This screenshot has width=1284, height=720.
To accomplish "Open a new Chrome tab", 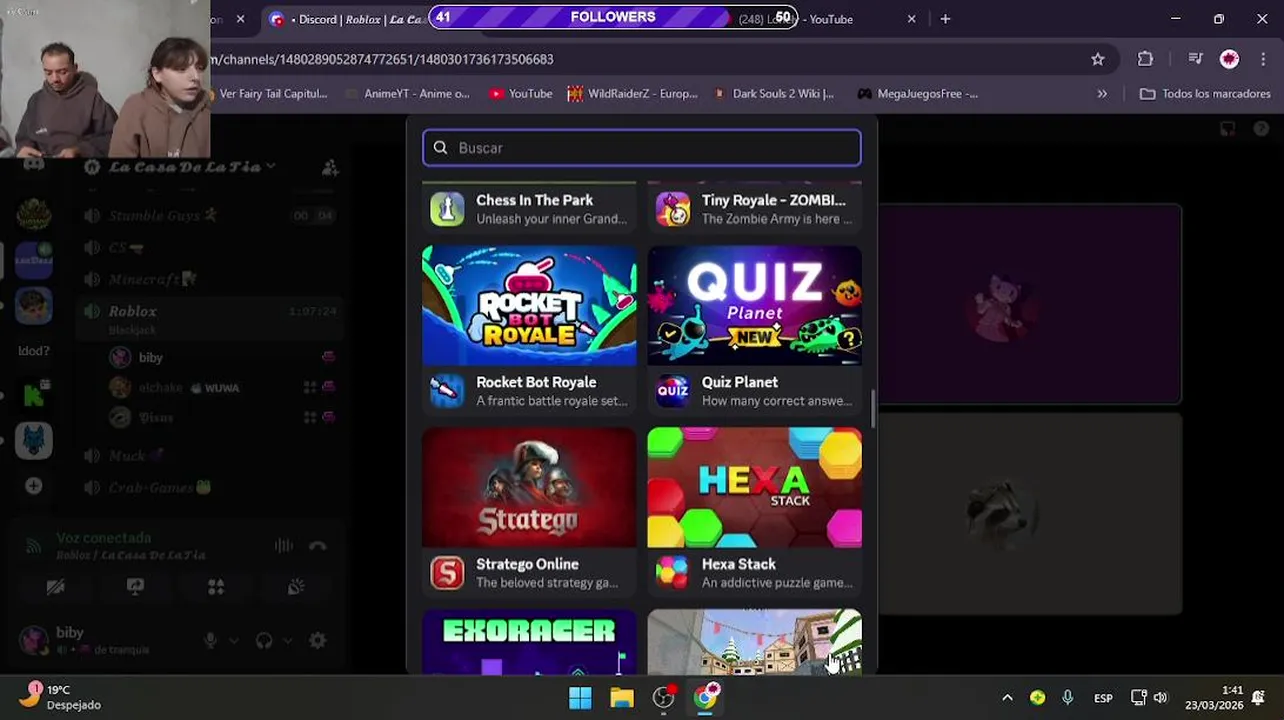I will pyautogui.click(x=945, y=19).
